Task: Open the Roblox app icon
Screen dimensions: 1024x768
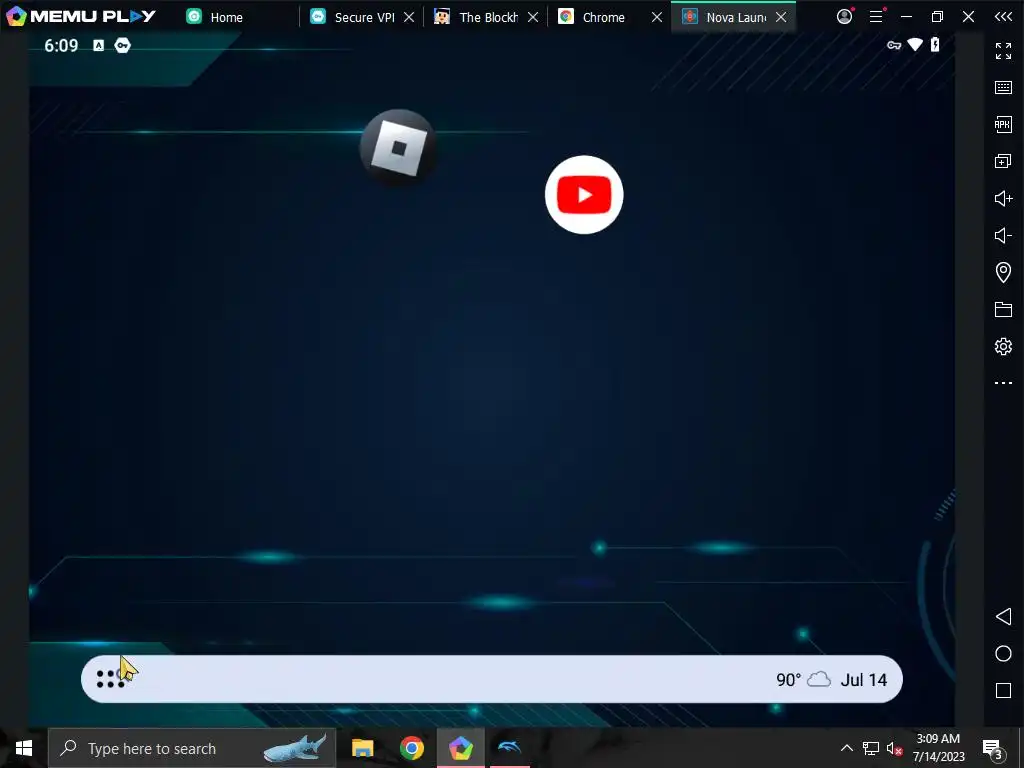Action: click(398, 148)
